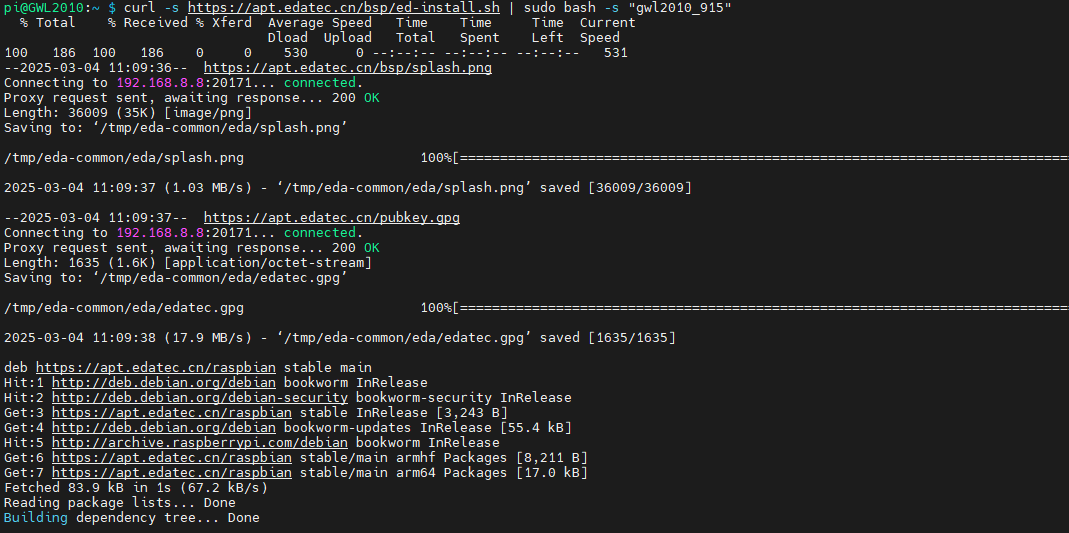Click the Get:6 armhf Packages repository link
The image size is (1069, 533).
171,458
